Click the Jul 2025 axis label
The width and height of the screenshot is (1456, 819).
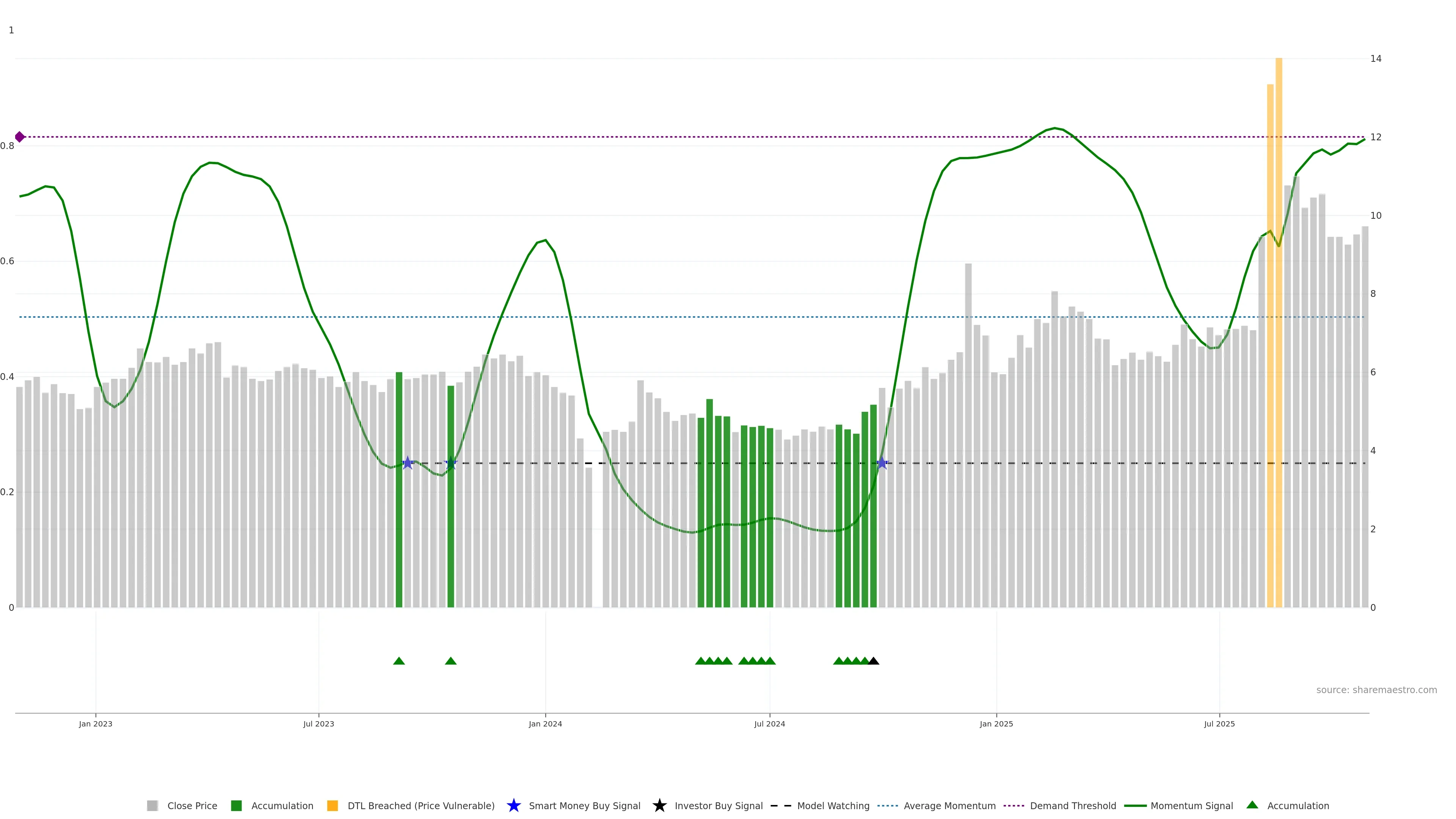(1219, 724)
